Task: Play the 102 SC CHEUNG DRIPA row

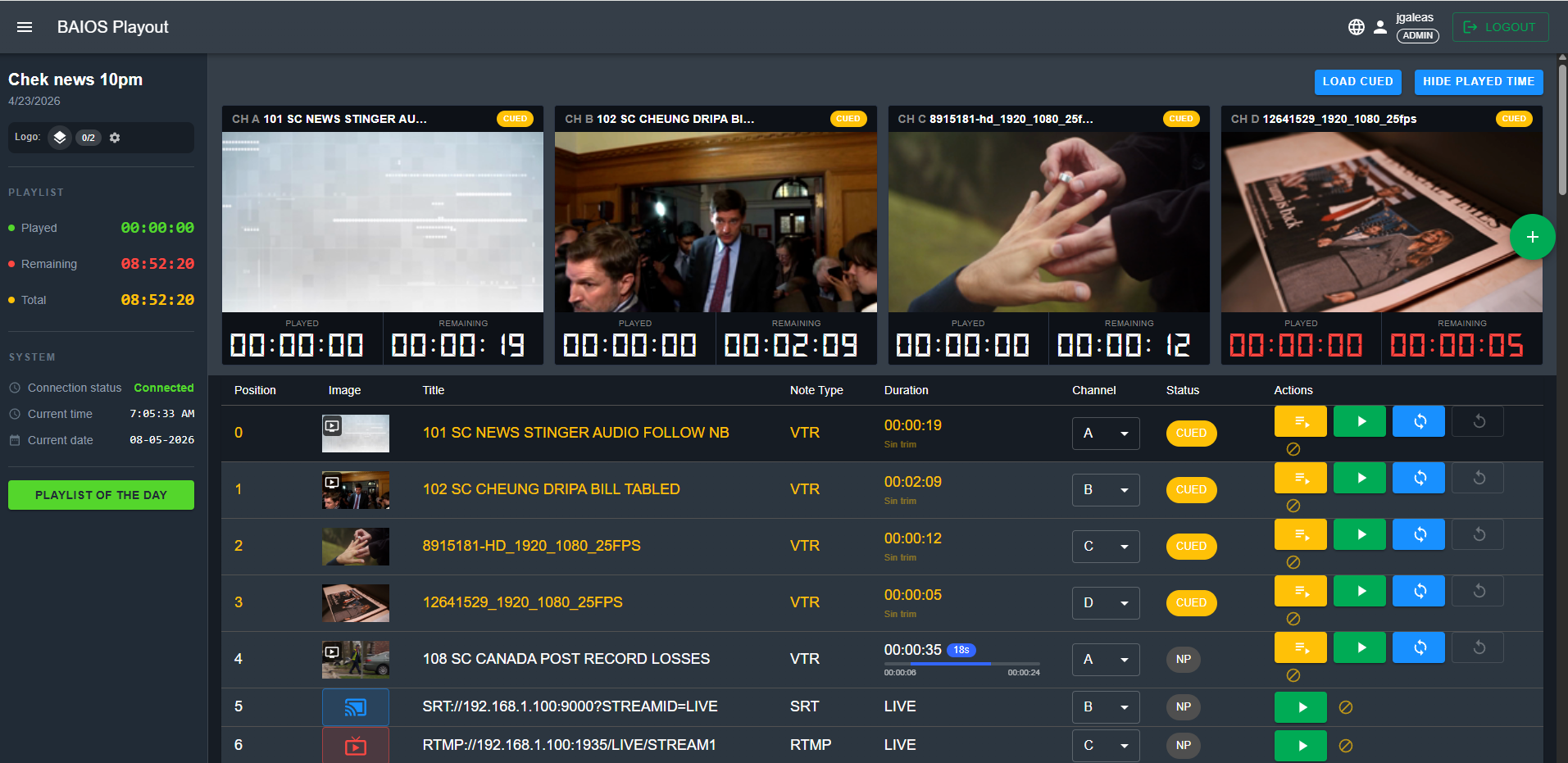Action: pos(1360,478)
